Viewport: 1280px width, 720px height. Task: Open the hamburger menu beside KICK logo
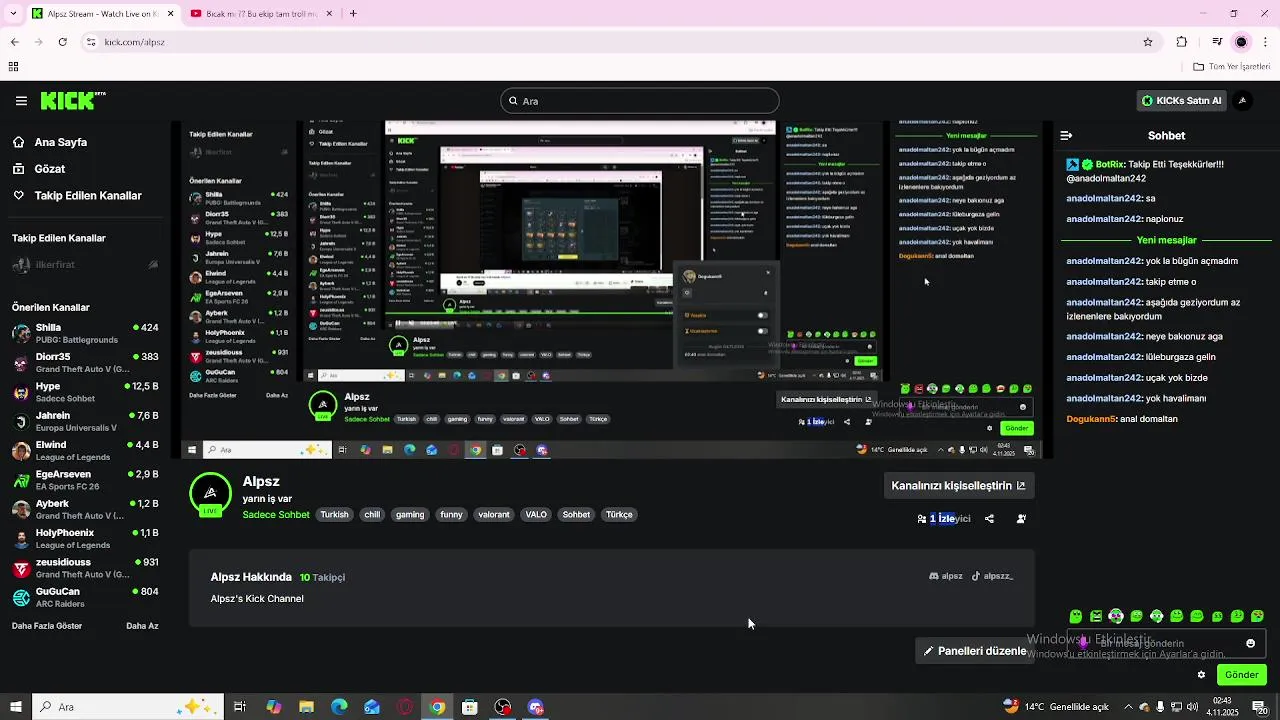click(x=21, y=101)
